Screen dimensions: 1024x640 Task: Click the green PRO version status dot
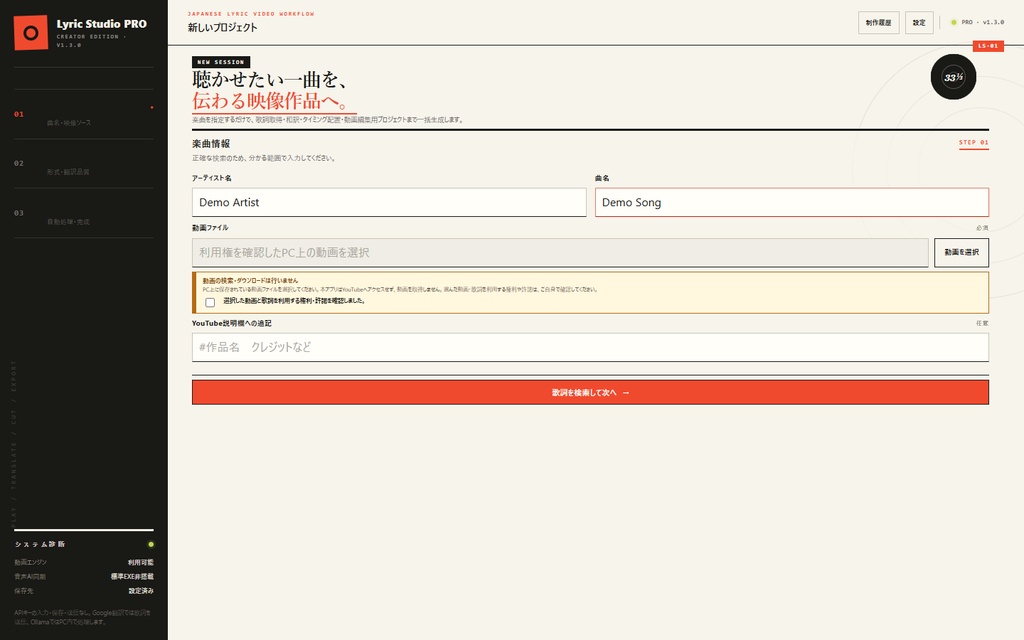[953, 22]
